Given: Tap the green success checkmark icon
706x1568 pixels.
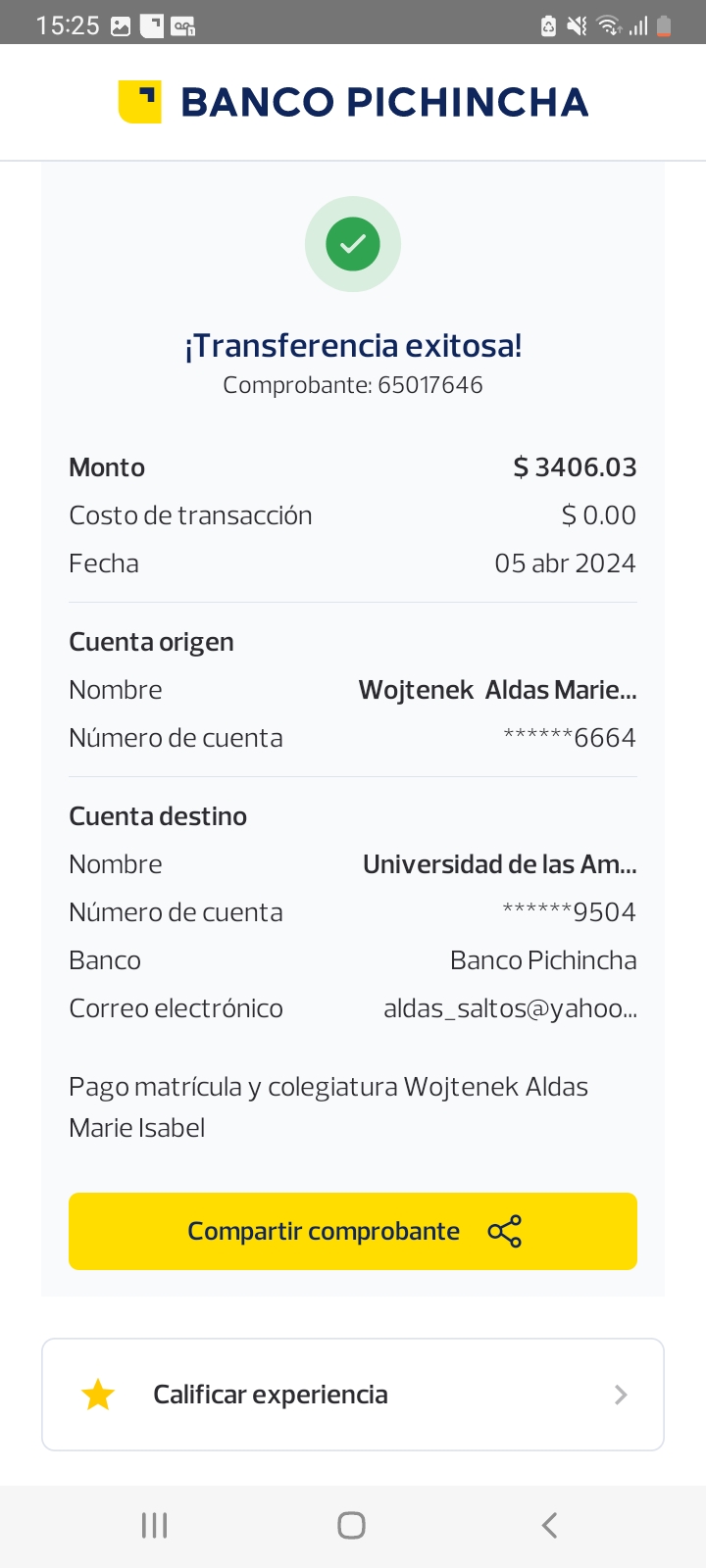Looking at the screenshot, I should (353, 244).
